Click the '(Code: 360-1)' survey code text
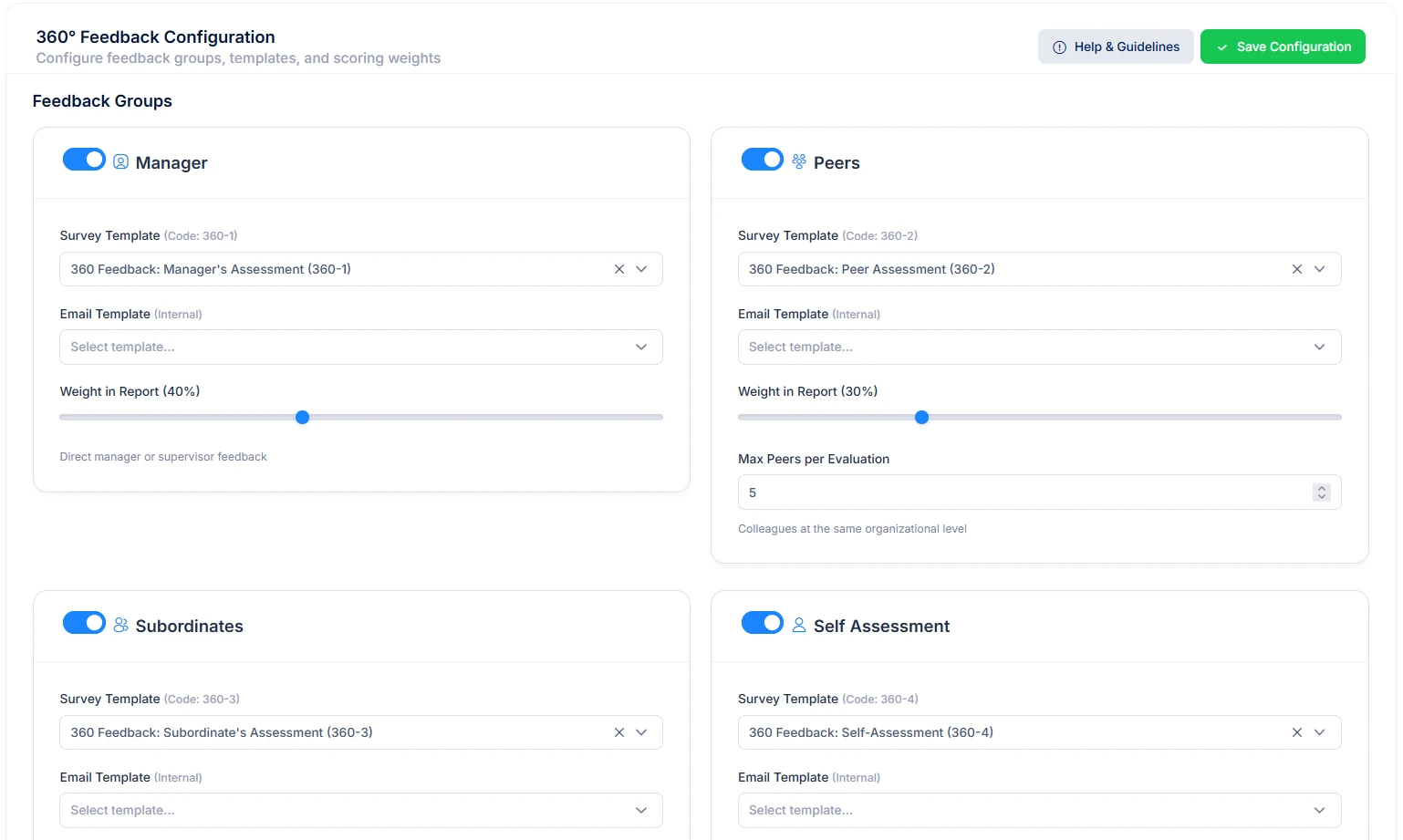Viewport: 1403px width, 840px height. (201, 235)
